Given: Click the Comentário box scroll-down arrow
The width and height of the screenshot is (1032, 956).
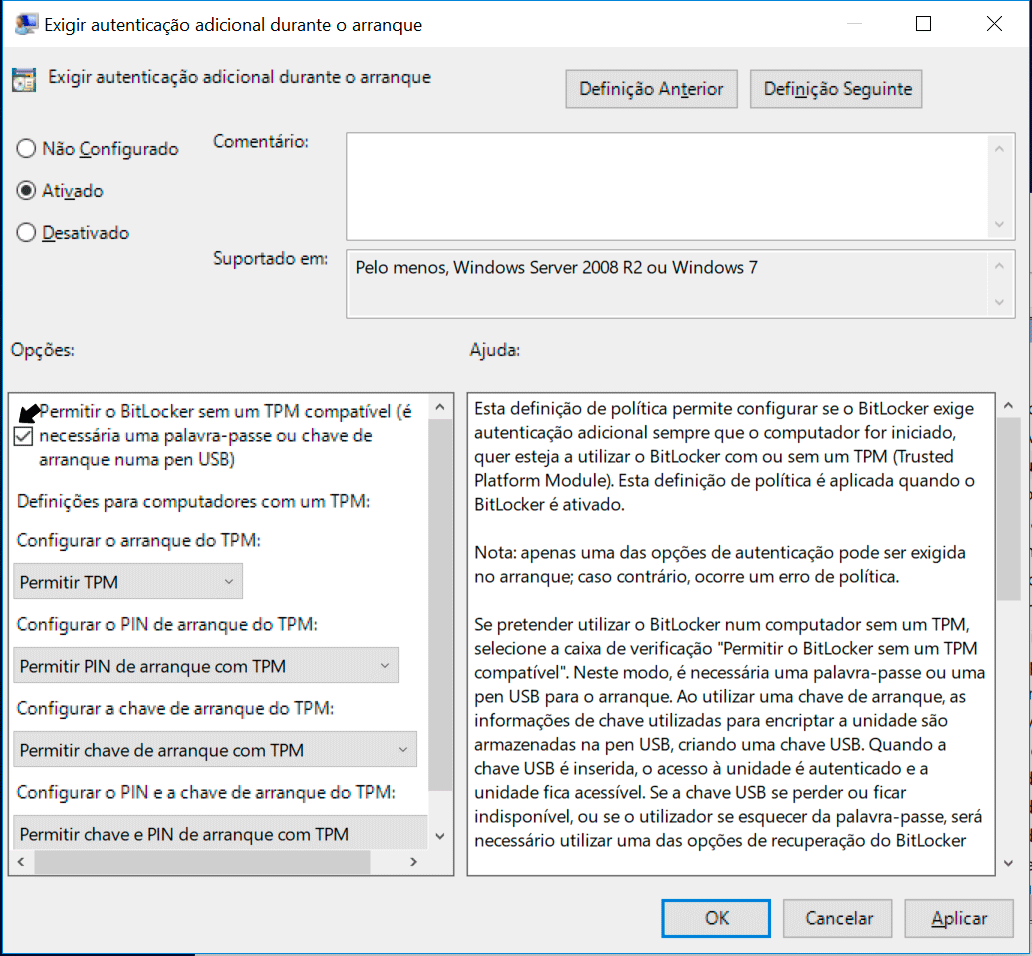Looking at the screenshot, I should [x=999, y=224].
